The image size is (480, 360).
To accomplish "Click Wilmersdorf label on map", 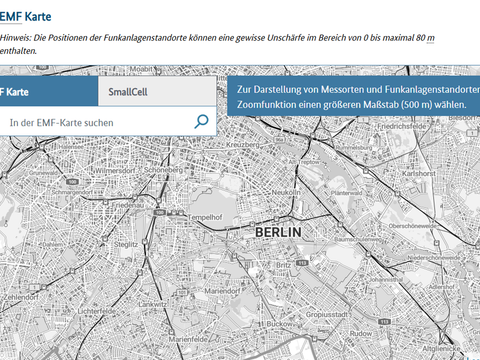I will click(x=115, y=171).
